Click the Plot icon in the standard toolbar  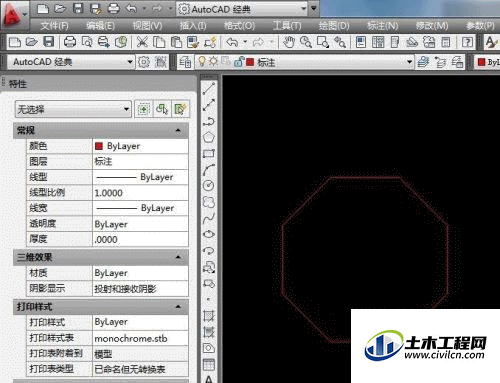point(70,42)
